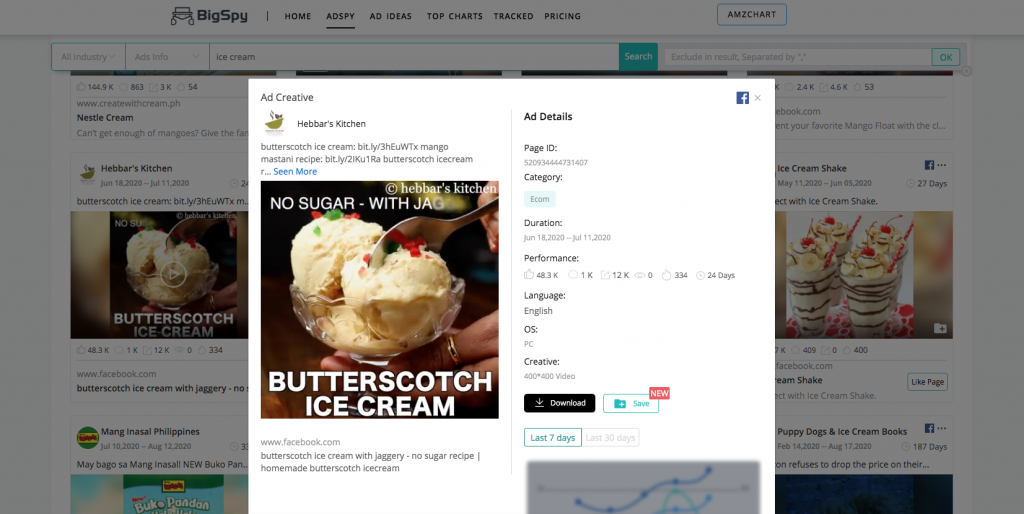Click the Save button with NEW badge

pyautogui.click(x=631, y=403)
